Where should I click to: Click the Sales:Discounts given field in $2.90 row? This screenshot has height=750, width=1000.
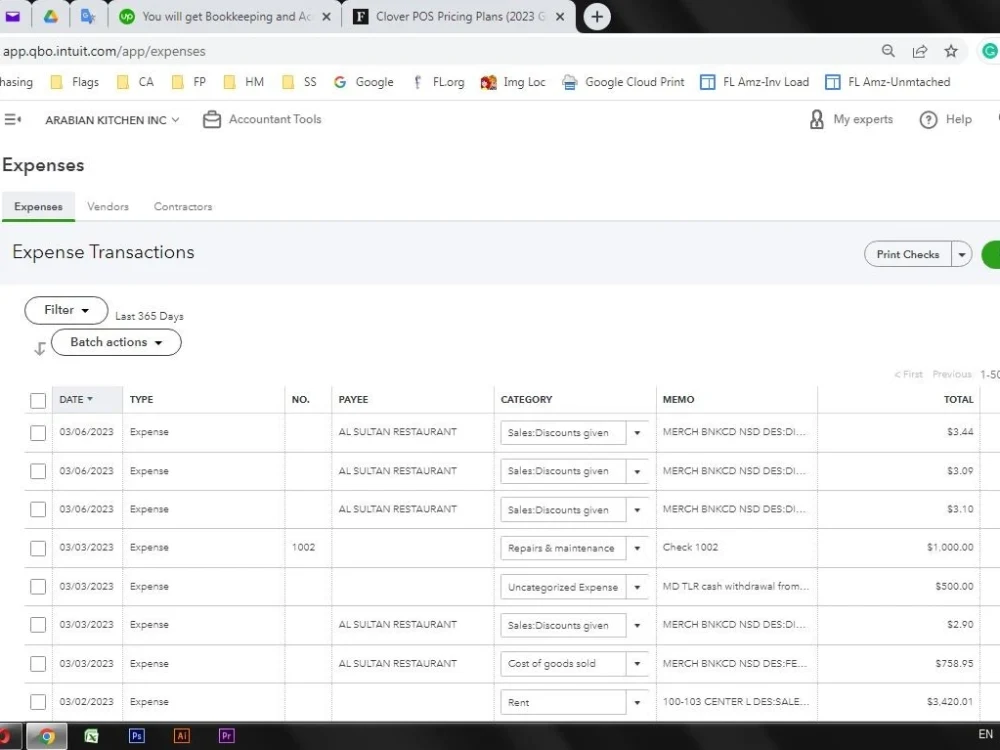pyautogui.click(x=563, y=626)
